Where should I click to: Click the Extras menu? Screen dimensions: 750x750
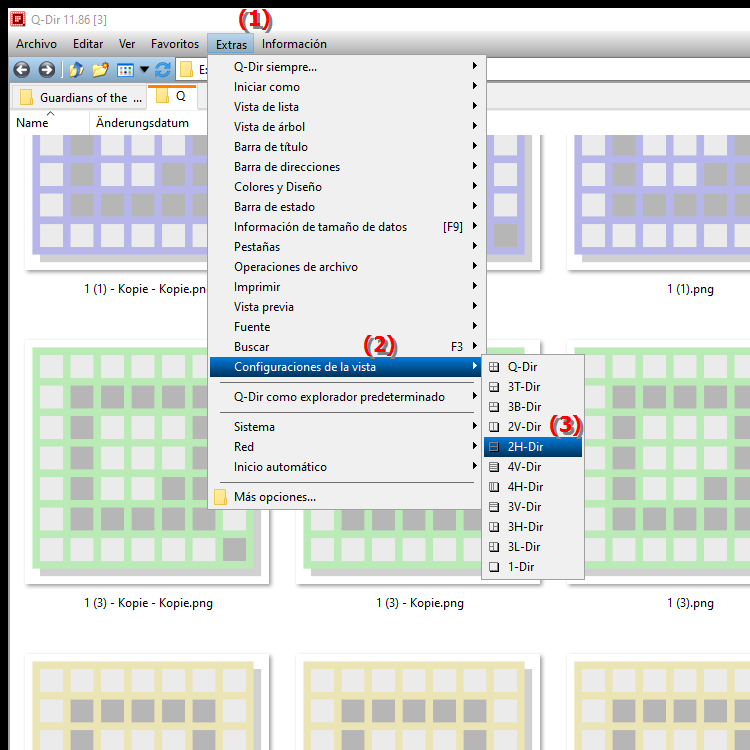tap(231, 44)
